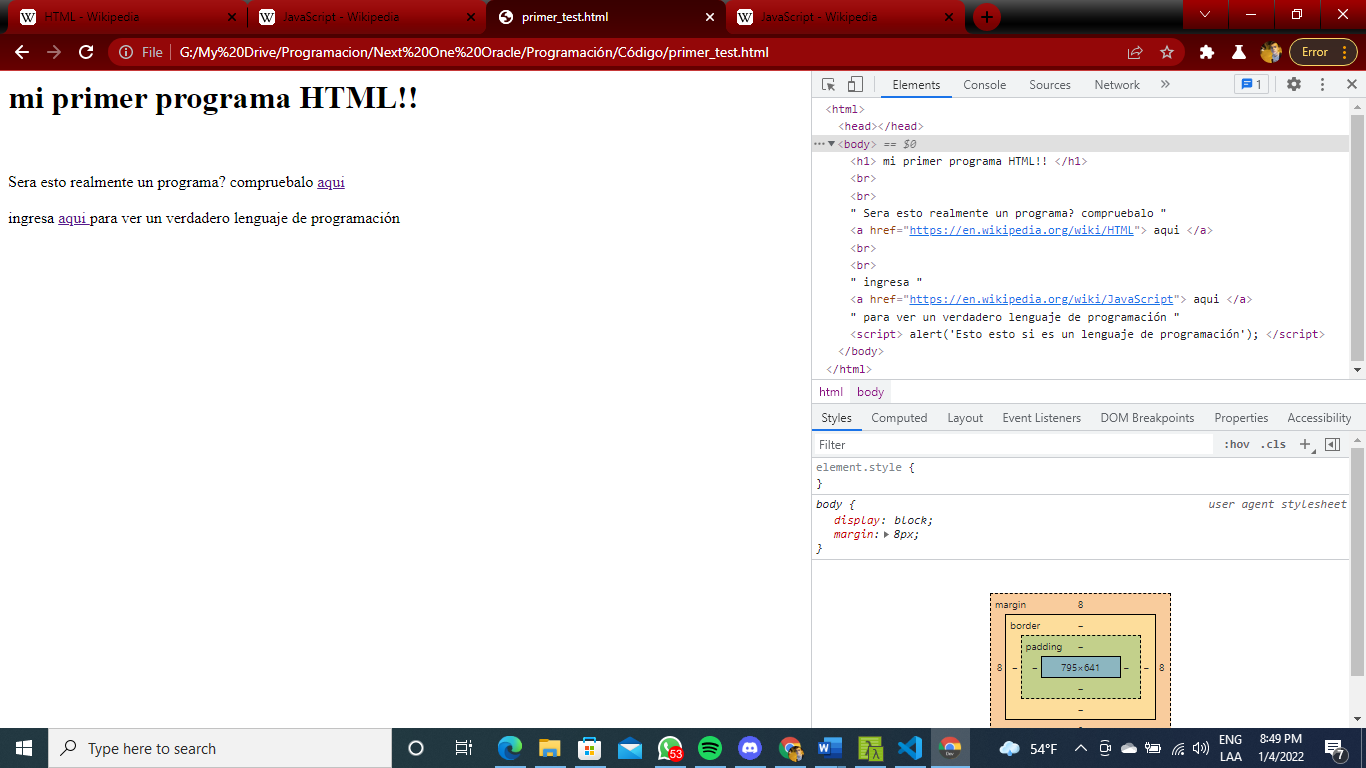The image size is (1366, 768).
Task: Open the Windows Start menu
Action: point(24,748)
